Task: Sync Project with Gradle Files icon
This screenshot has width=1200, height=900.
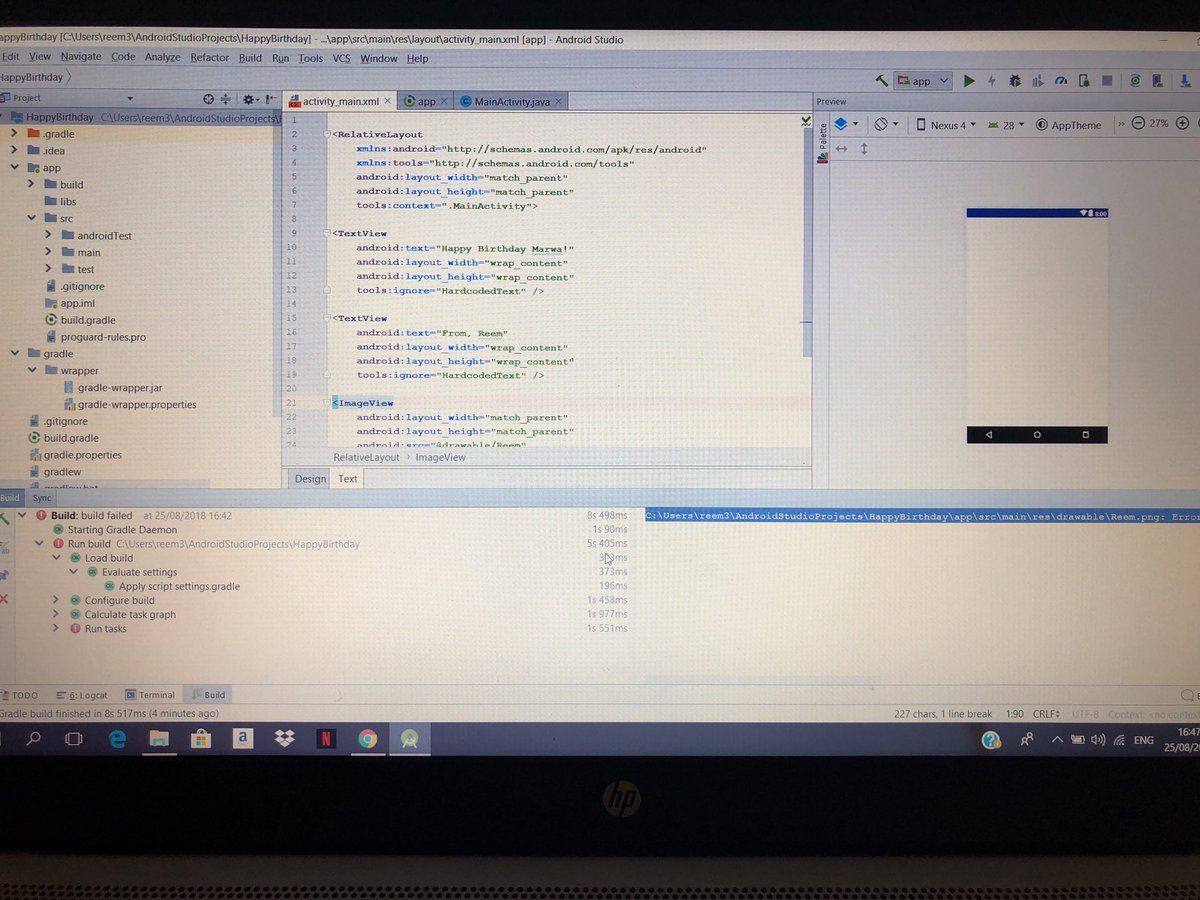Action: coord(1135,81)
